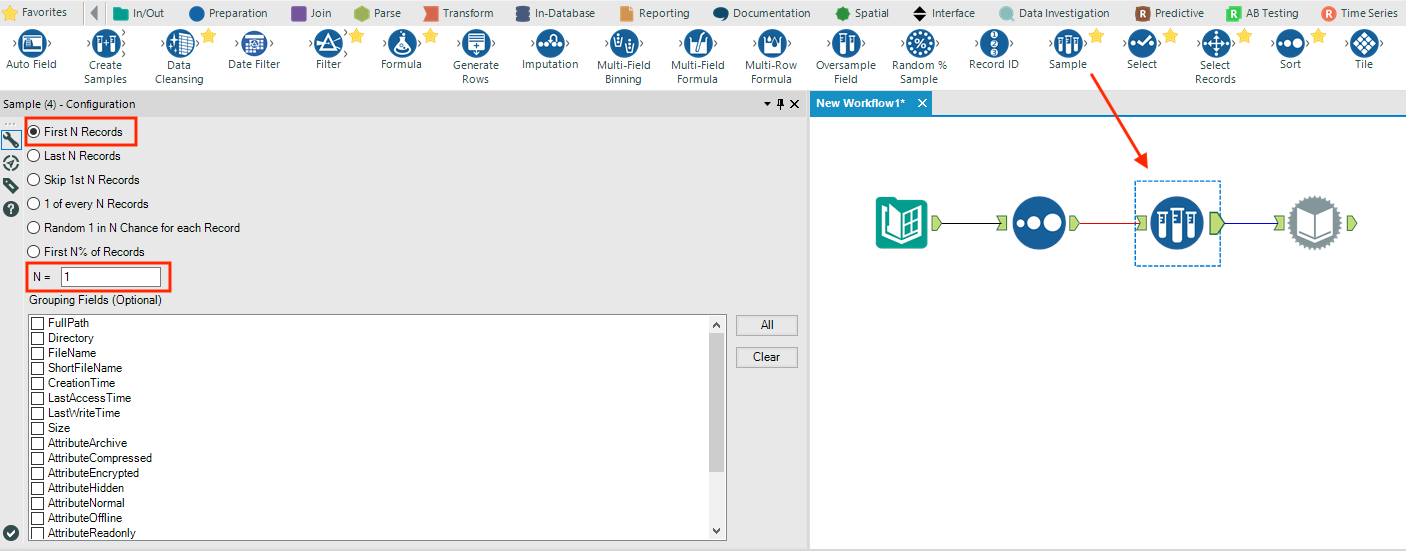Switch to the New Workflow1* tab
This screenshot has width=1406, height=551.
click(861, 103)
